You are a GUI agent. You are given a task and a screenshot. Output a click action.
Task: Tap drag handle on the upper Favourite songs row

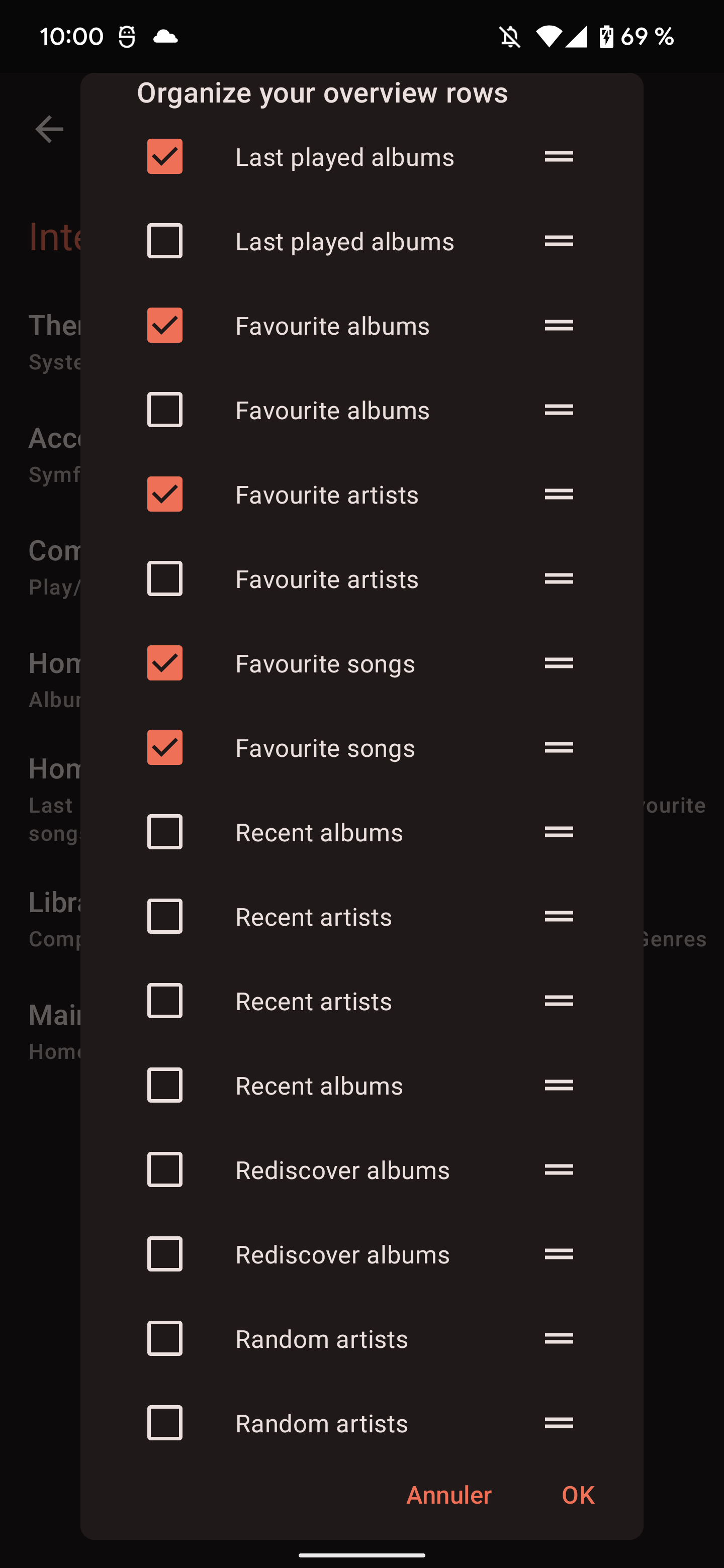coord(559,662)
